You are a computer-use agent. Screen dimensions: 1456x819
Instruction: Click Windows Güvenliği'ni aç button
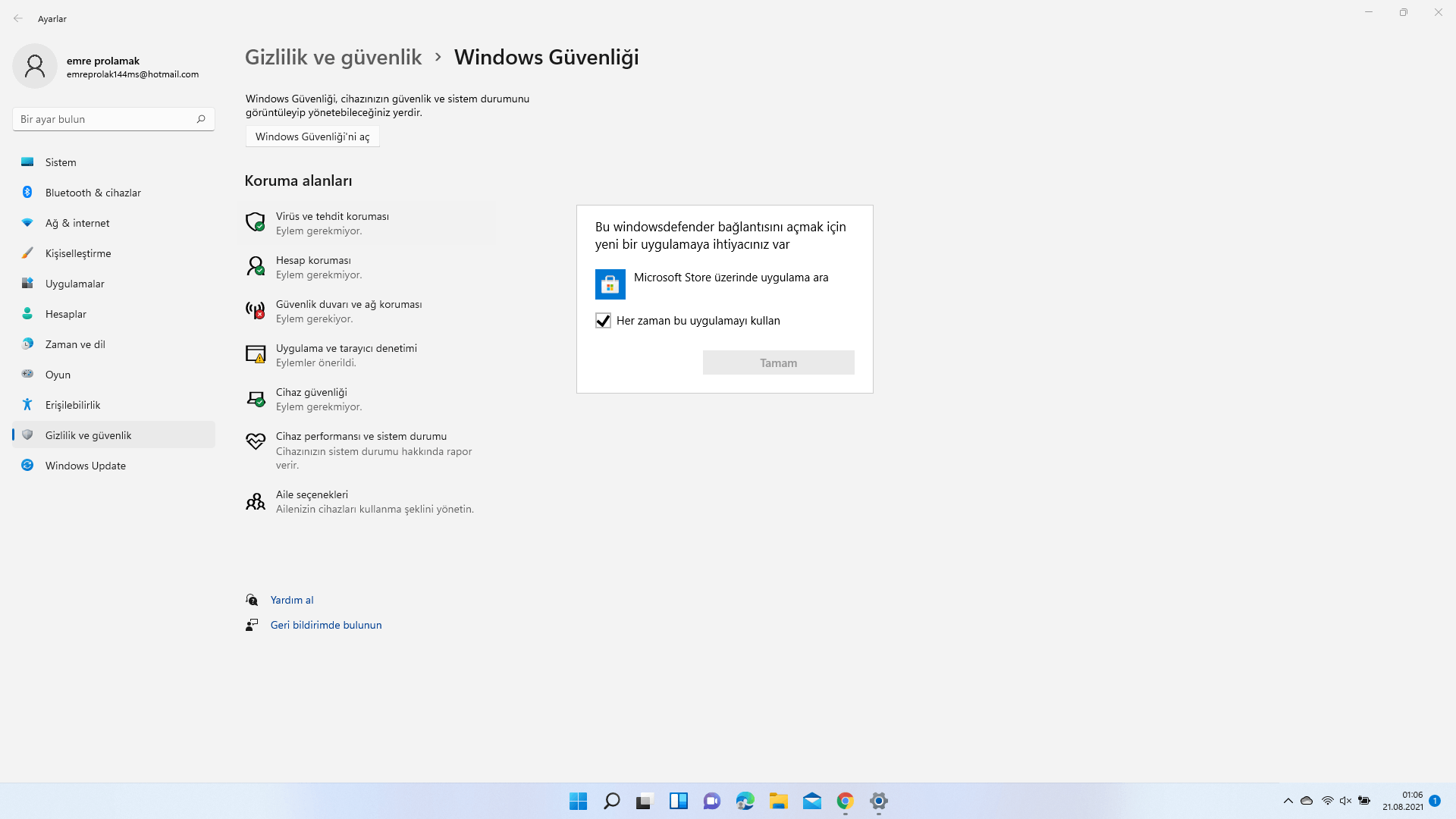pyautogui.click(x=312, y=136)
